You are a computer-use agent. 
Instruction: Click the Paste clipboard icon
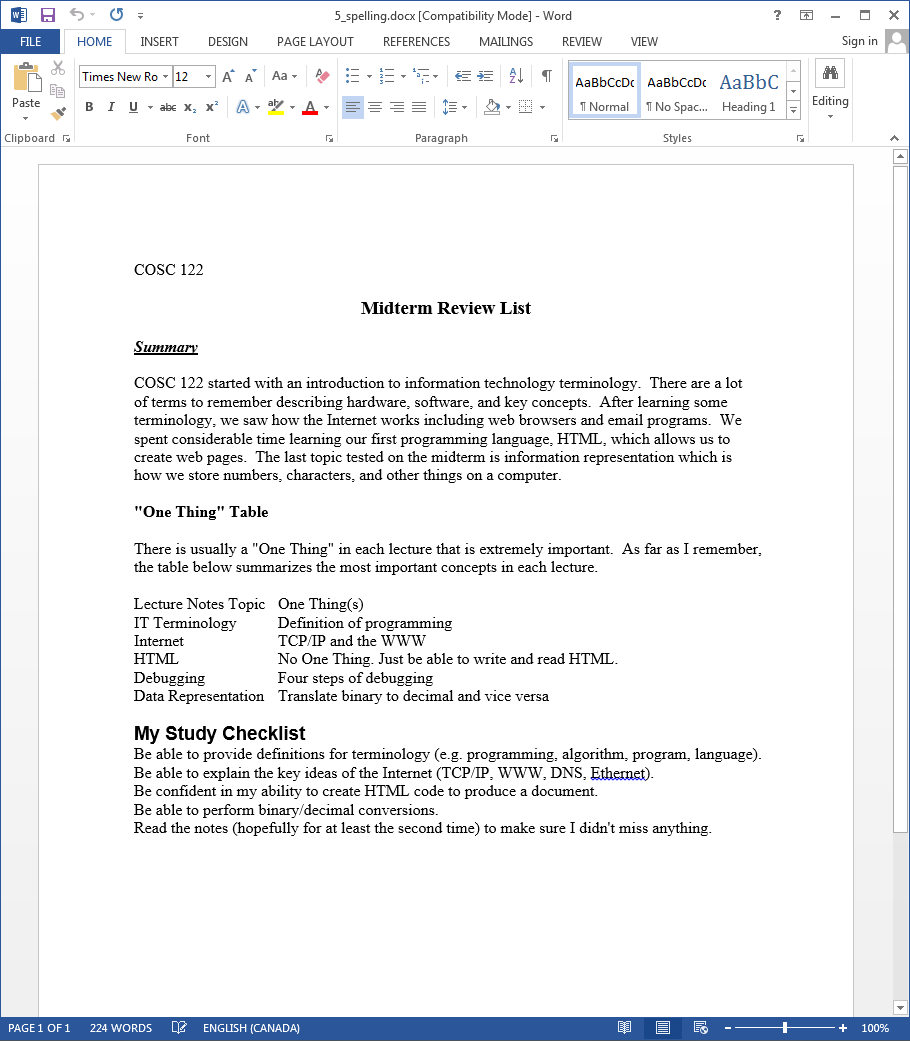(x=27, y=78)
